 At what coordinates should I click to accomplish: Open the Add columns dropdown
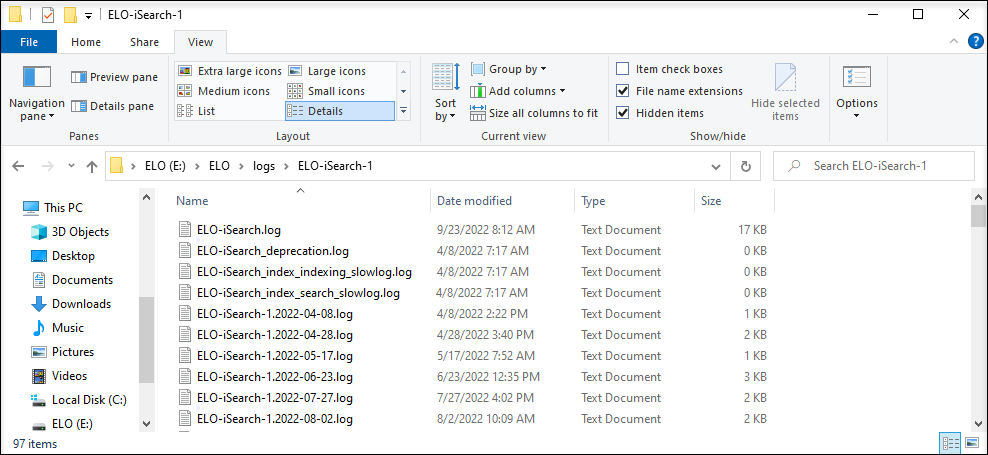click(x=518, y=91)
